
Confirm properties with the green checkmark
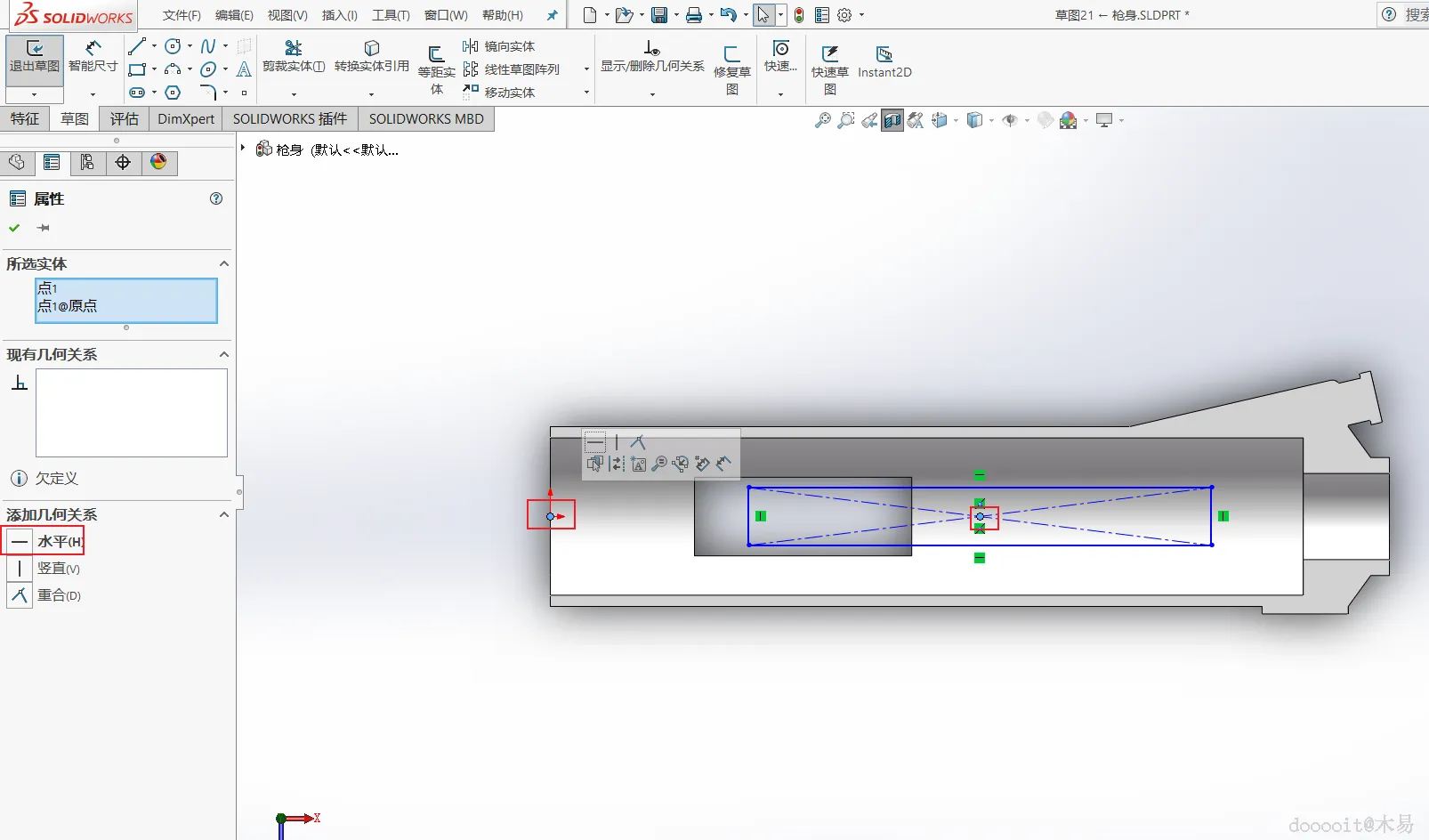(14, 228)
